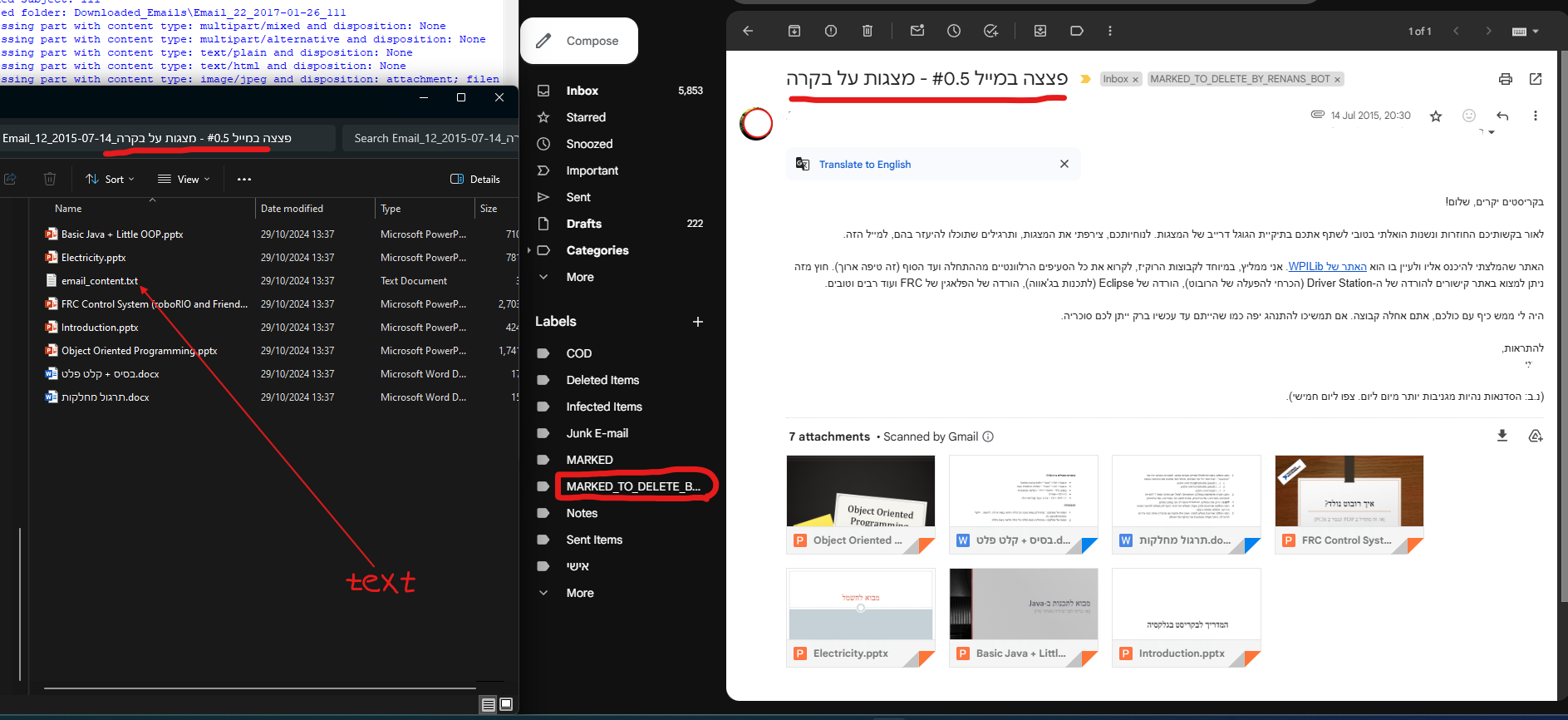
Task: Open the WPILib hyperlink in email body
Action: 1327,267
